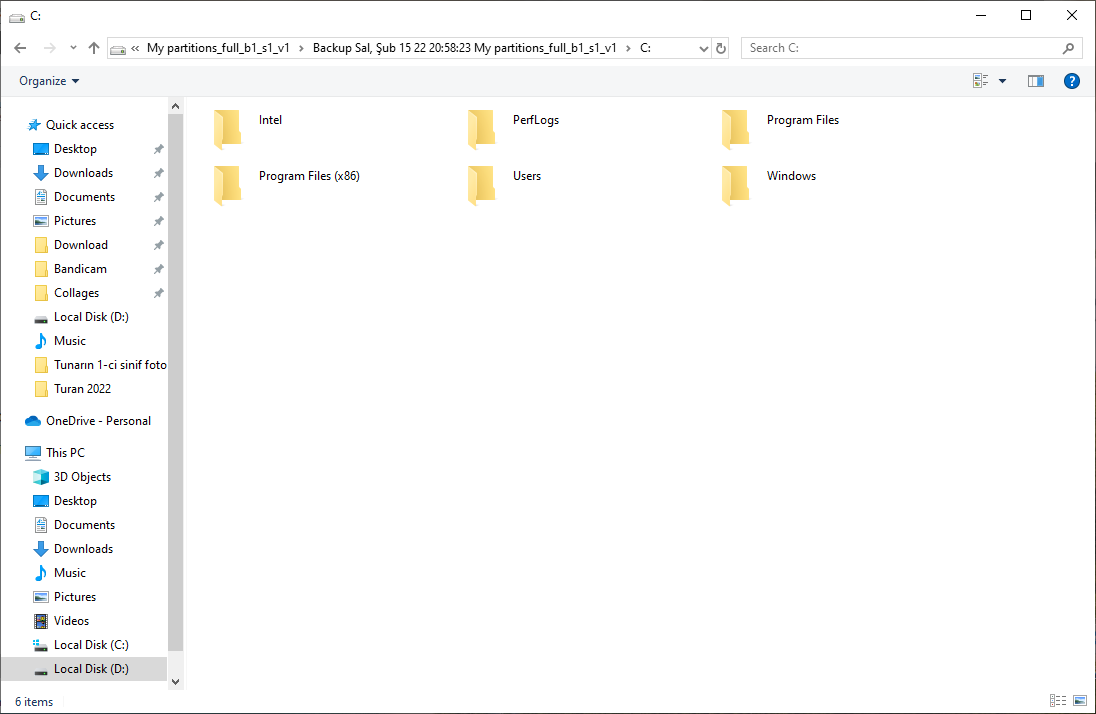Select pinned Documents under Quick access
This screenshot has width=1096, height=714.
coord(84,197)
